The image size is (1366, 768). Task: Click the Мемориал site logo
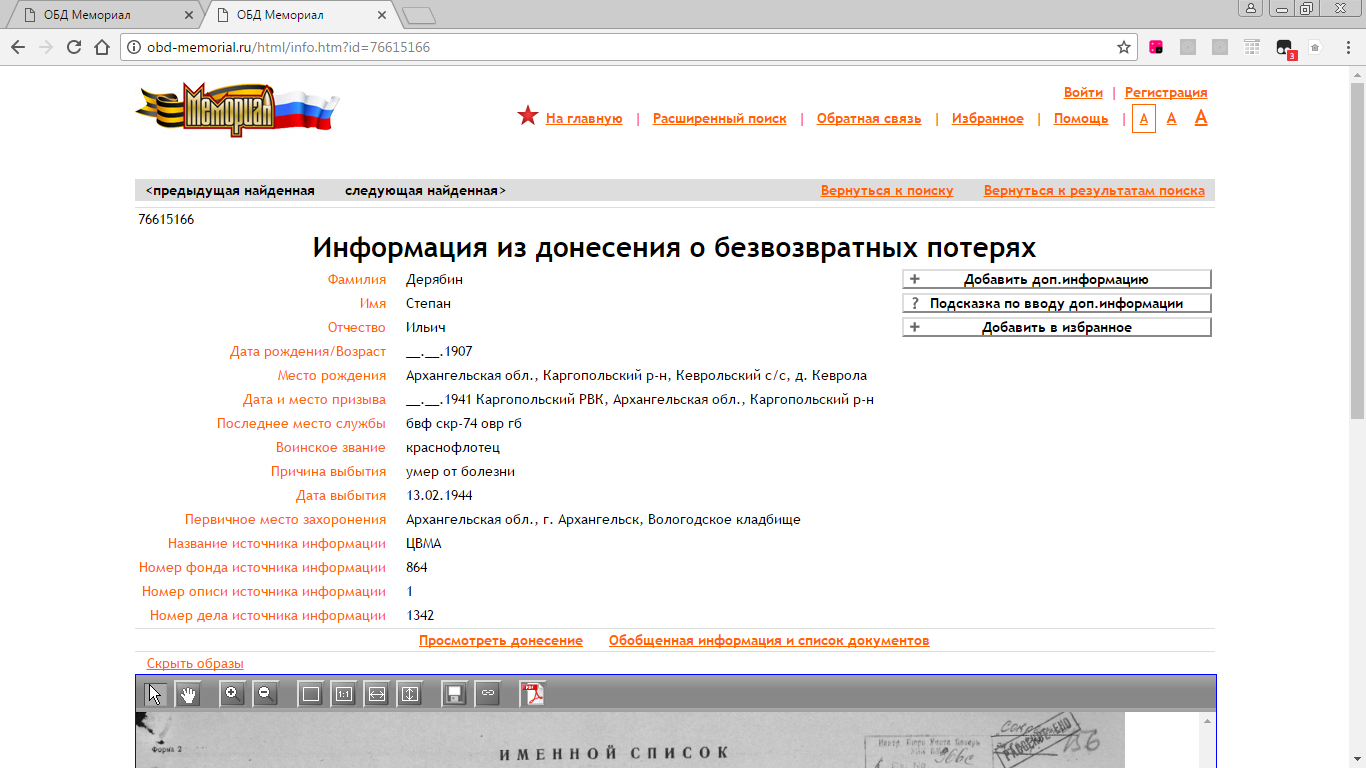click(237, 109)
